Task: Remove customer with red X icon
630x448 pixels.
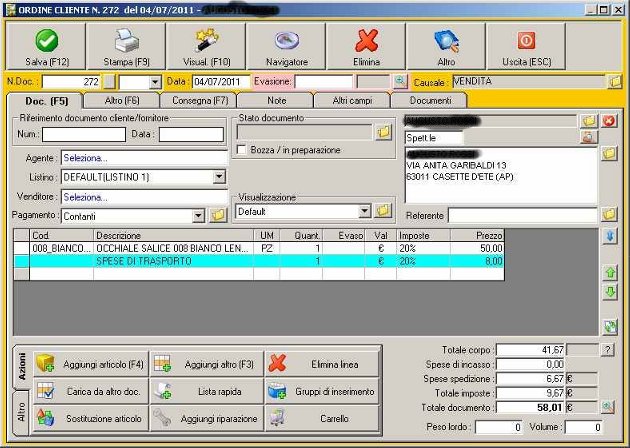Action: 609,121
